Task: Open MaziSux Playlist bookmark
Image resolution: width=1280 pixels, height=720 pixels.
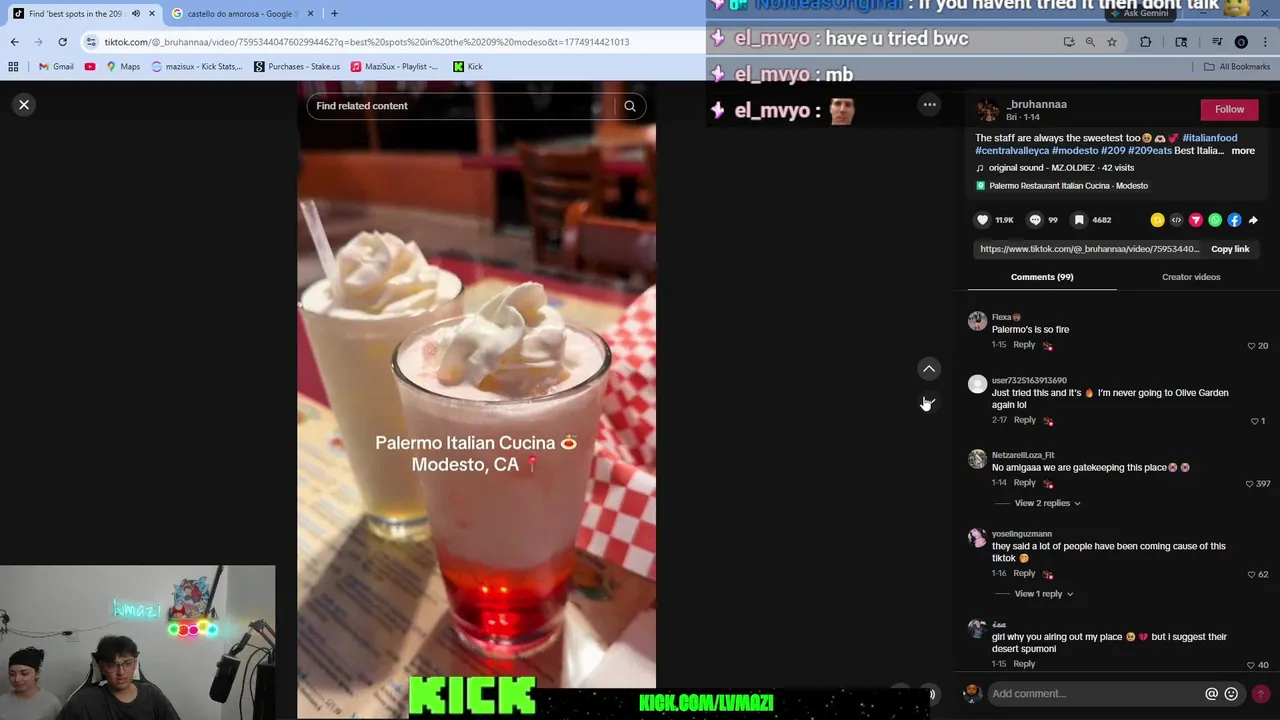Action: (395, 67)
